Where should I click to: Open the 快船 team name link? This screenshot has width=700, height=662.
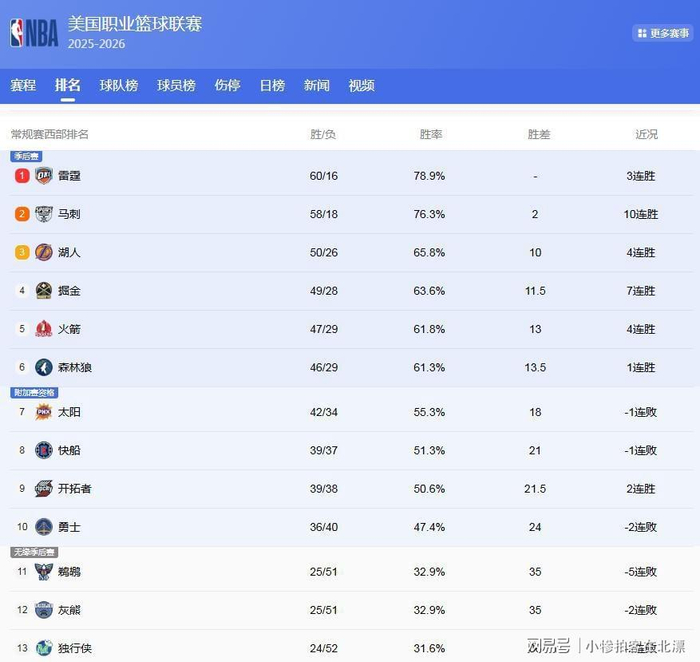pyautogui.click(x=69, y=450)
